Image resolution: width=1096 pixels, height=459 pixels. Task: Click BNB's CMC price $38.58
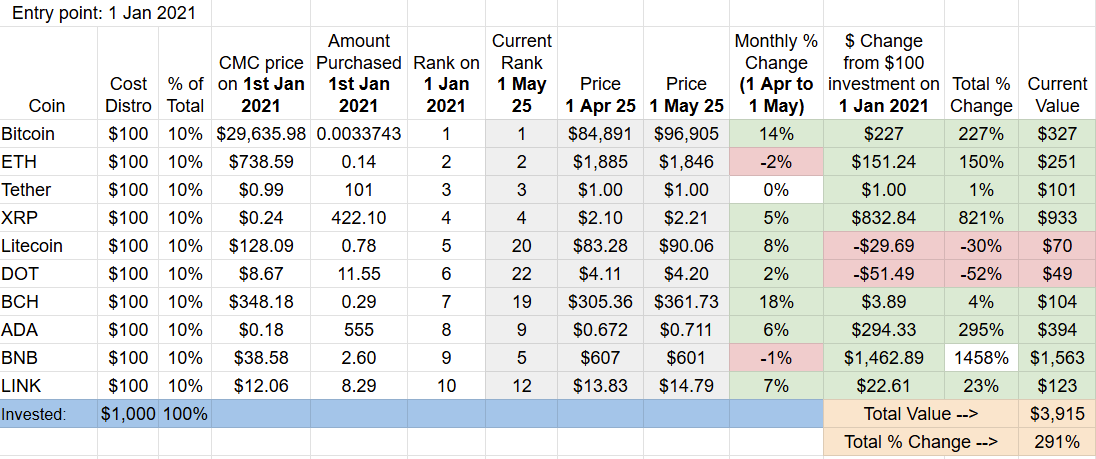point(261,357)
